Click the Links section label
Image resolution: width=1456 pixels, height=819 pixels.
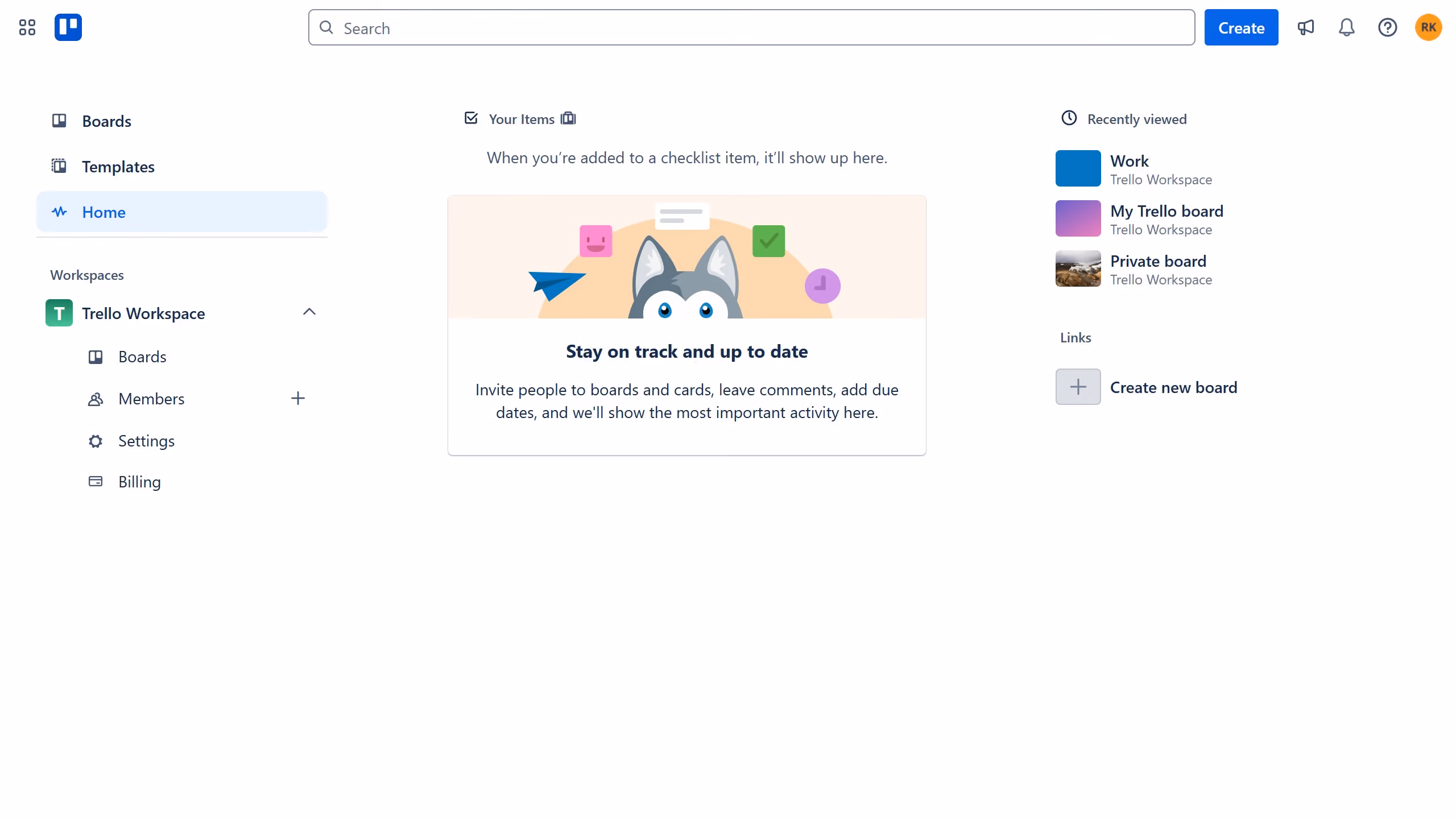coord(1076,337)
